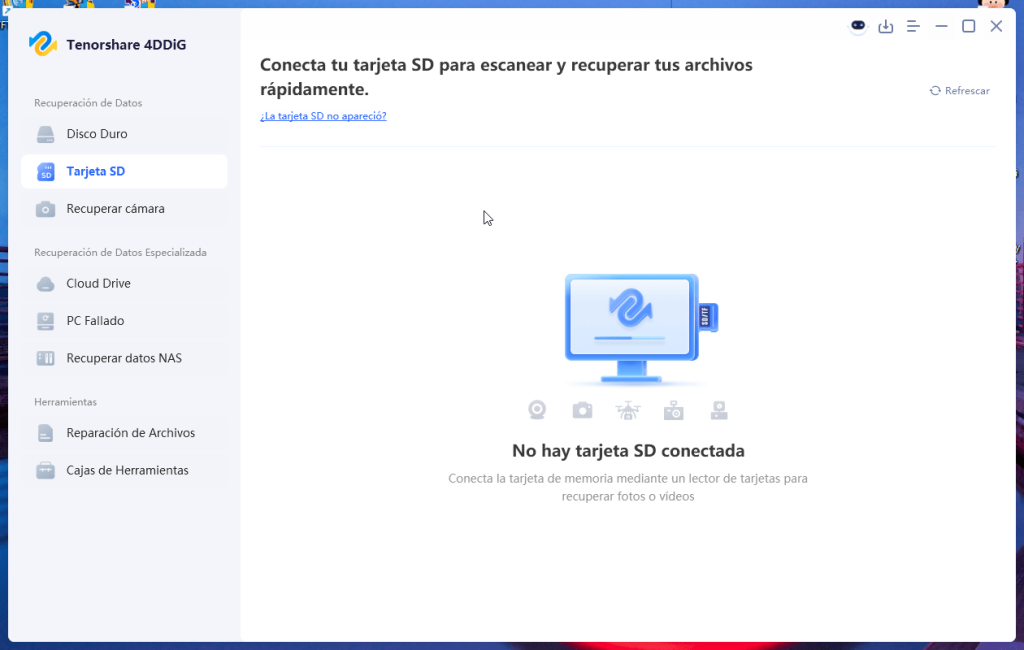Open '¿La tarjeta SD no apareció?' link
The height and width of the screenshot is (650, 1024).
click(x=323, y=116)
